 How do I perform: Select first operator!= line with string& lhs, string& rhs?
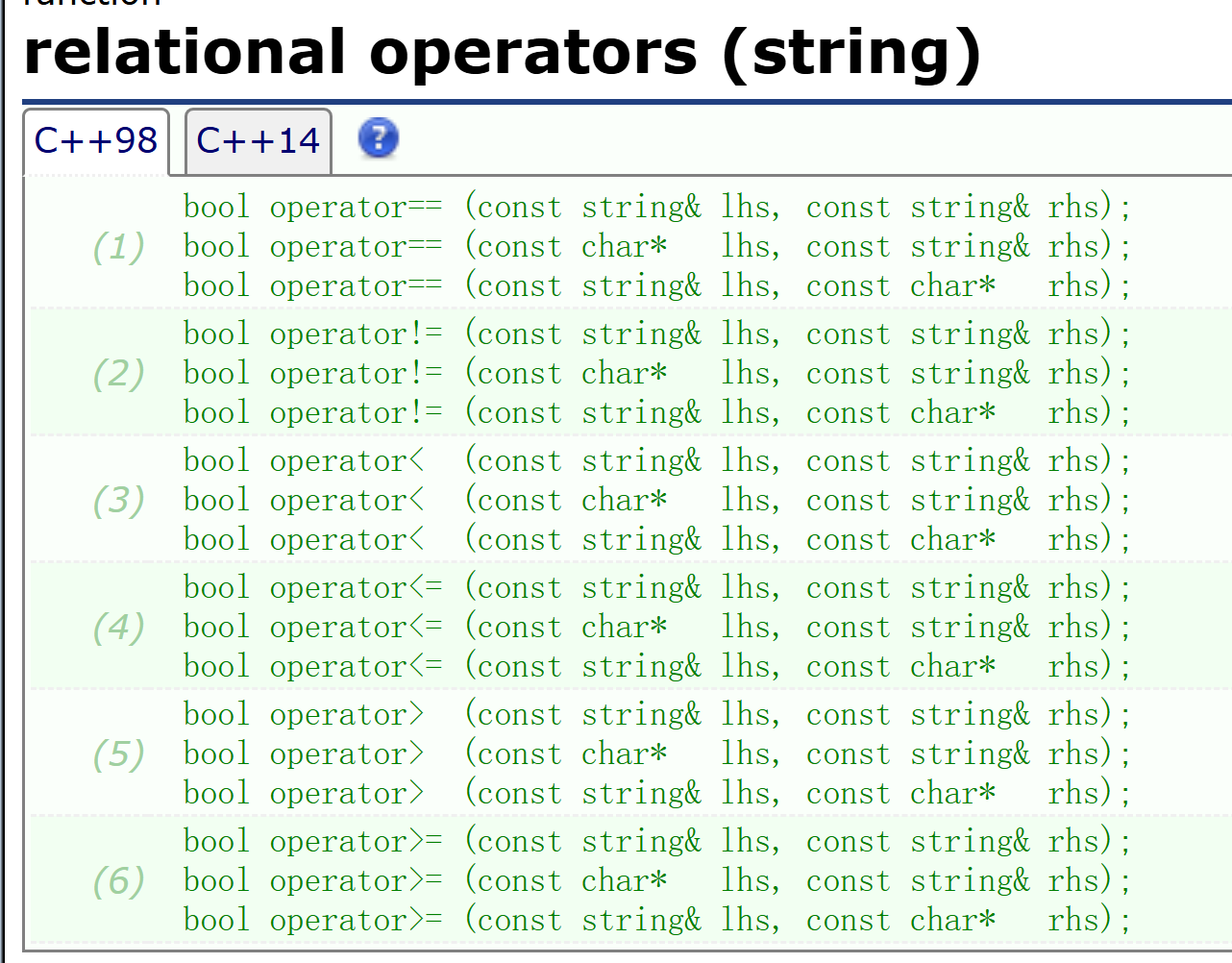tap(657, 334)
